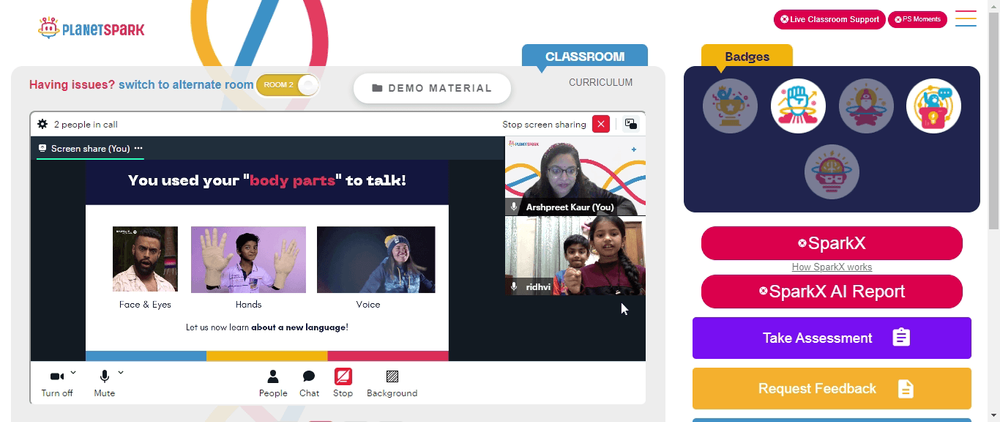This screenshot has height=422, width=1000.
Task: Follow the How SparkX works link
Action: pyautogui.click(x=832, y=267)
